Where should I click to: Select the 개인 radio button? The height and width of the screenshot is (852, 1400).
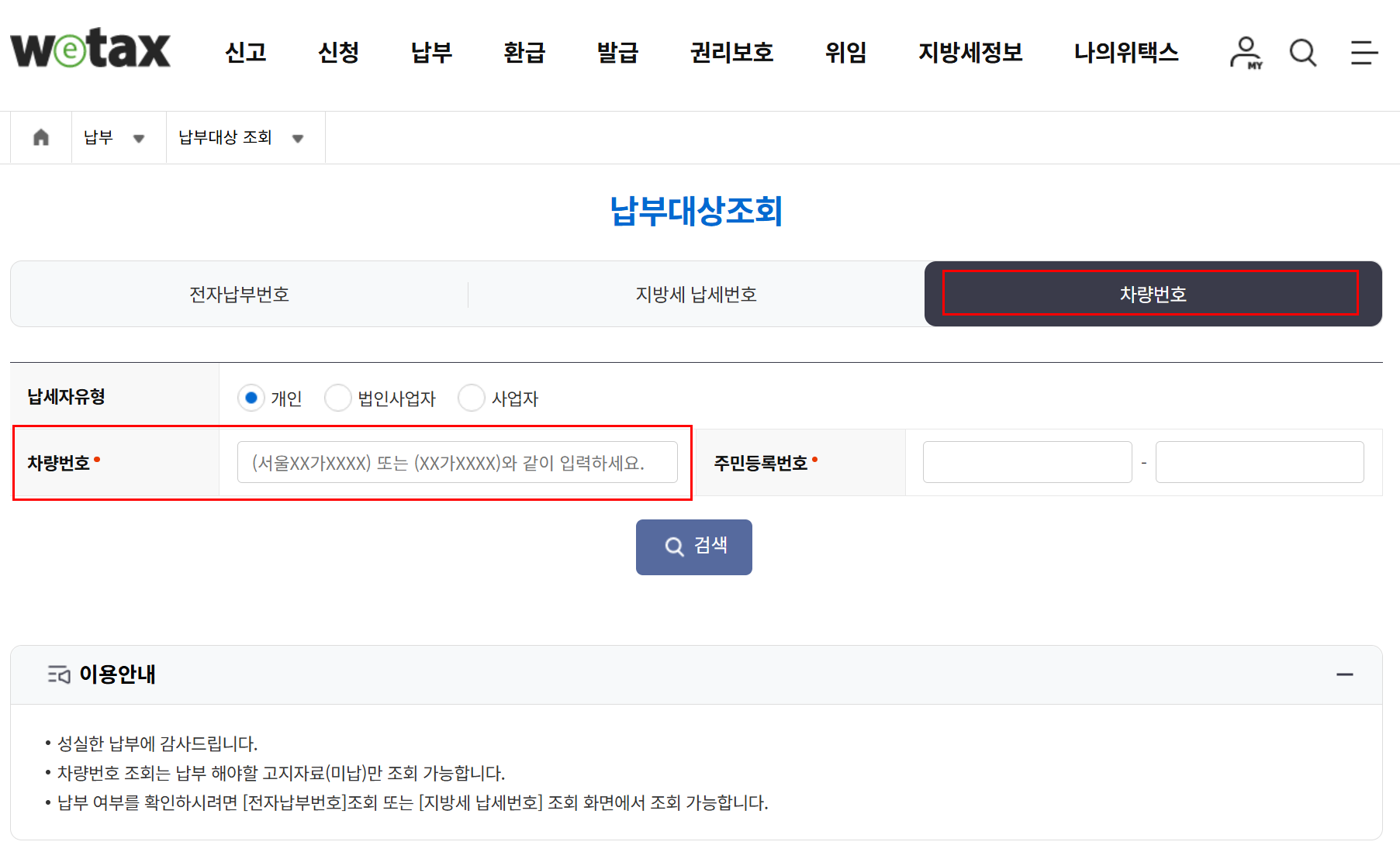pyautogui.click(x=251, y=398)
